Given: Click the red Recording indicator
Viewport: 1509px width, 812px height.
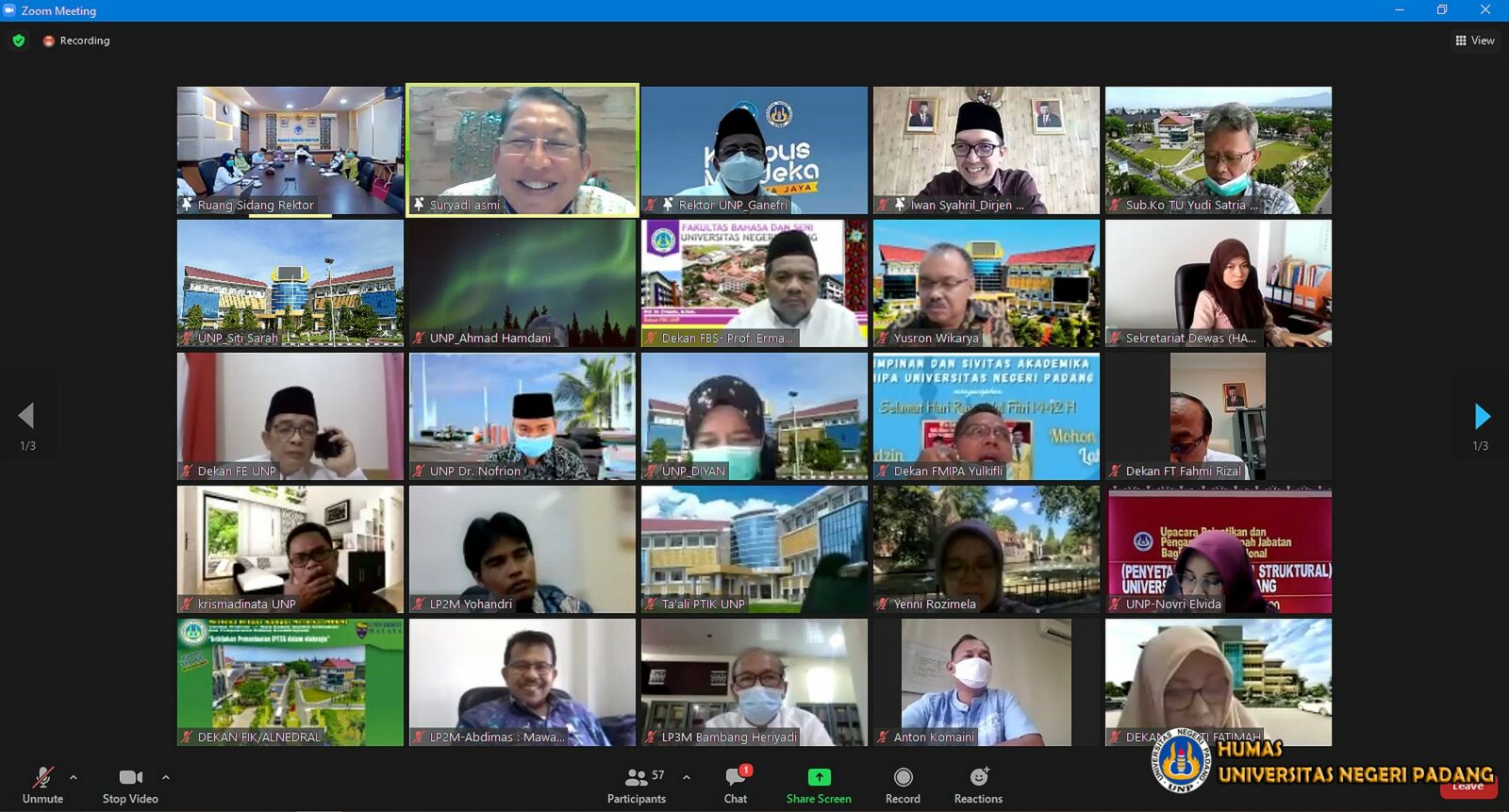Looking at the screenshot, I should click(x=76, y=41).
